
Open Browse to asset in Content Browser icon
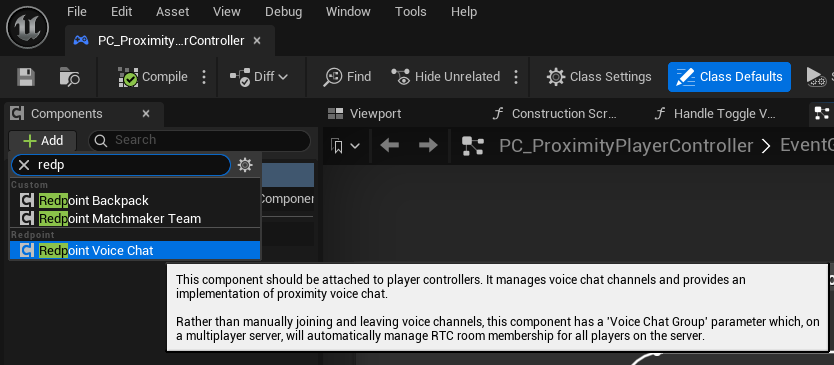click(x=70, y=77)
